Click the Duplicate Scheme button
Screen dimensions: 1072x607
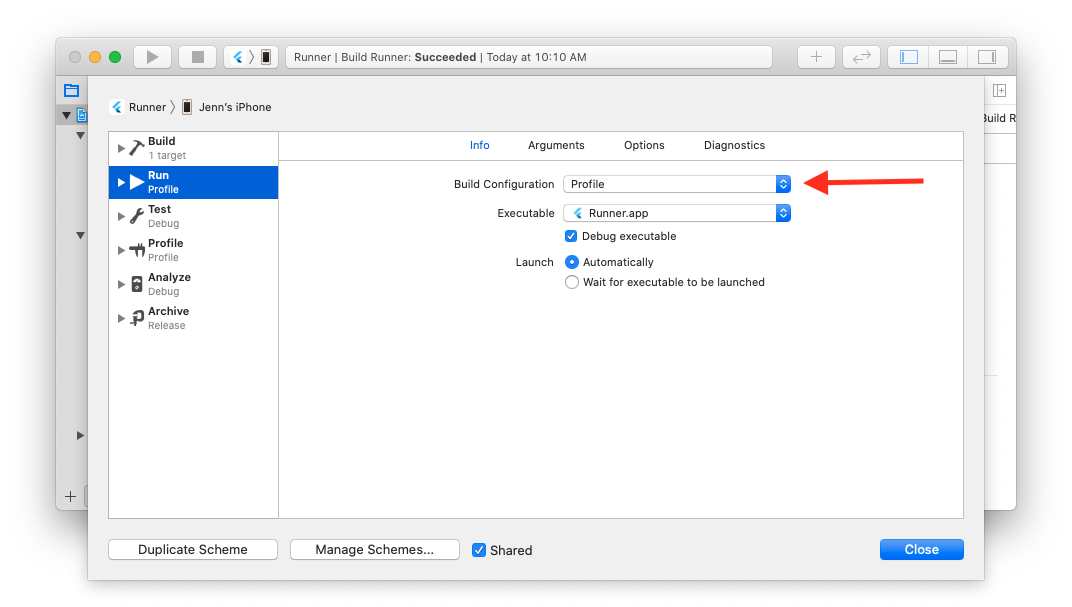(x=193, y=550)
